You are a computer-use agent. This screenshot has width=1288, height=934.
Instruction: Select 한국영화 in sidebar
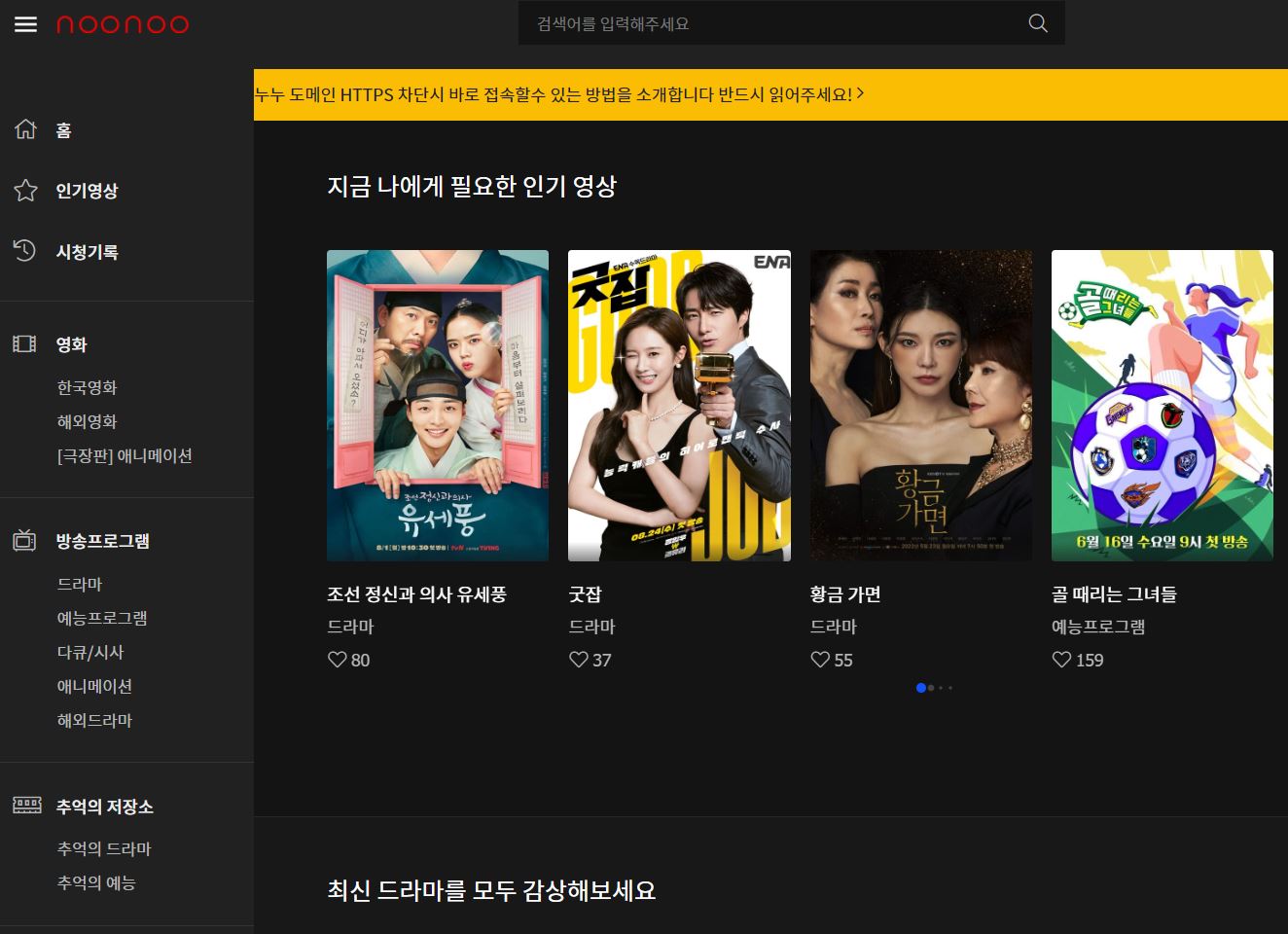[87, 387]
